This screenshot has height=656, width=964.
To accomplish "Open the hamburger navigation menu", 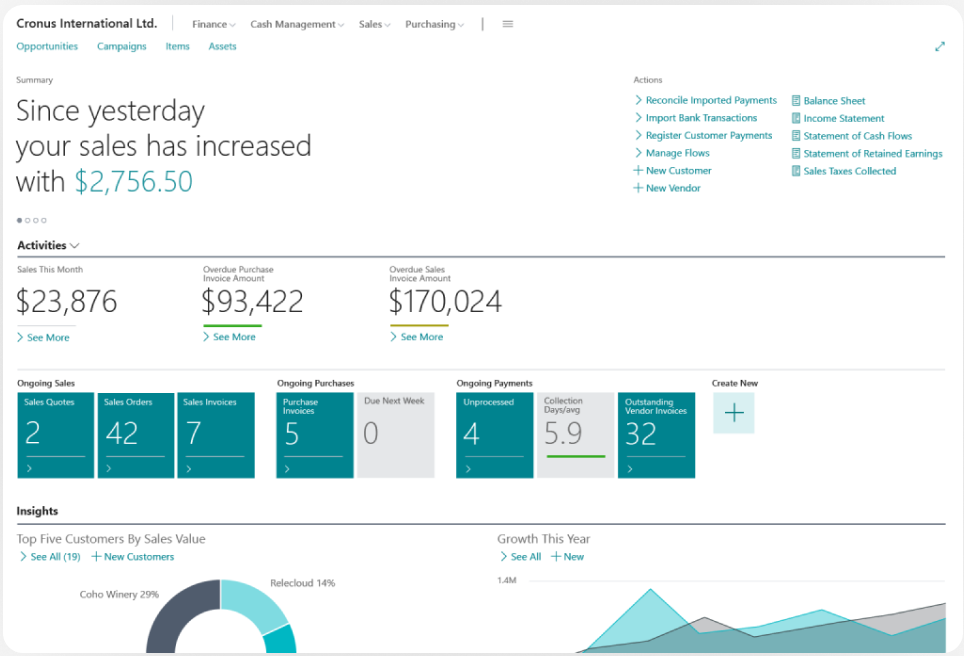I will [507, 24].
